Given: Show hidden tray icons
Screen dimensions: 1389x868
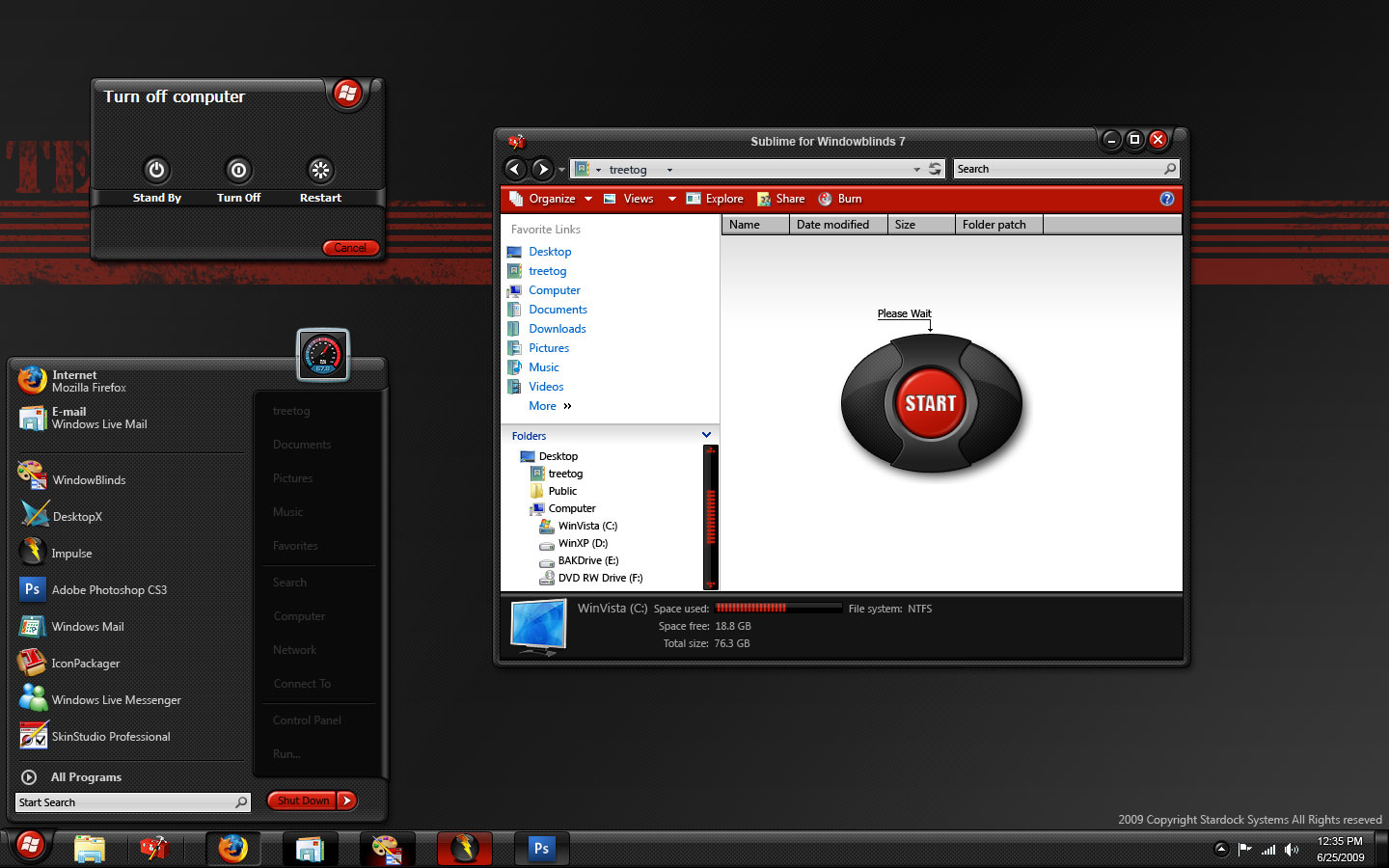Looking at the screenshot, I should click(x=1221, y=849).
